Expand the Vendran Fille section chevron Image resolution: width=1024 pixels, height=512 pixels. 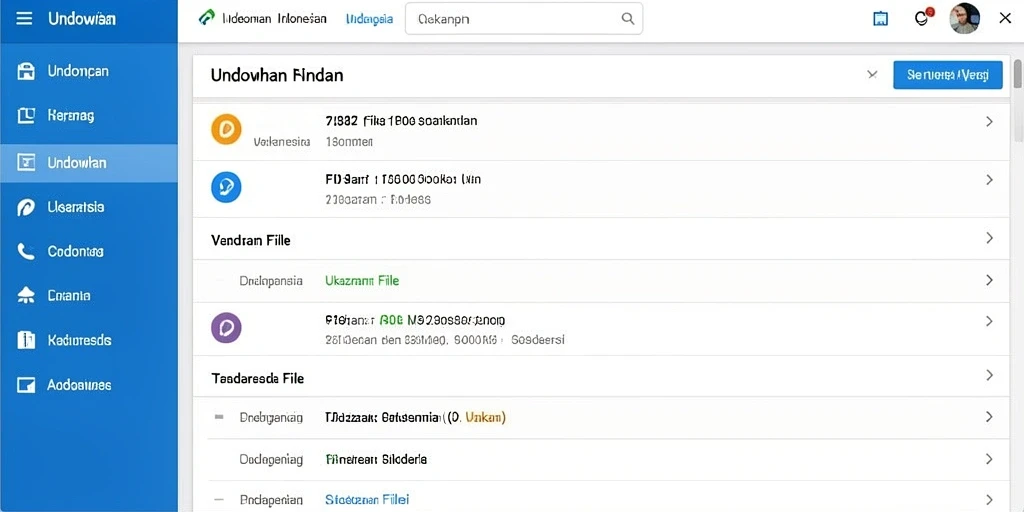click(989, 238)
